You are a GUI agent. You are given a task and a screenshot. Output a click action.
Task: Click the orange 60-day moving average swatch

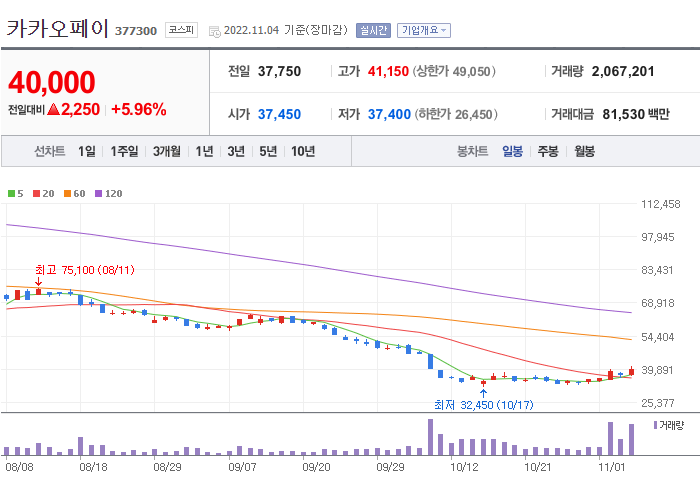coord(67,194)
